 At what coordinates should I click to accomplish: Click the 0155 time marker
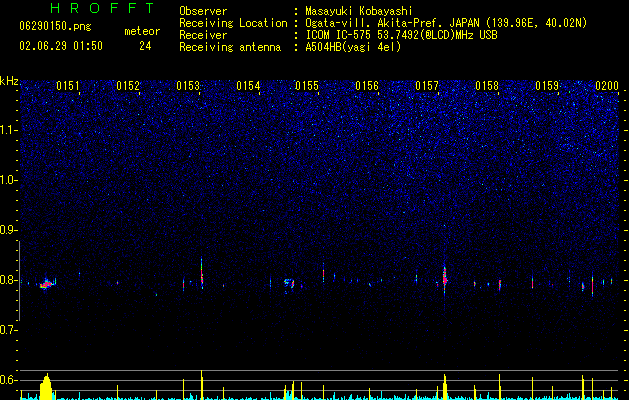pyautogui.click(x=307, y=86)
